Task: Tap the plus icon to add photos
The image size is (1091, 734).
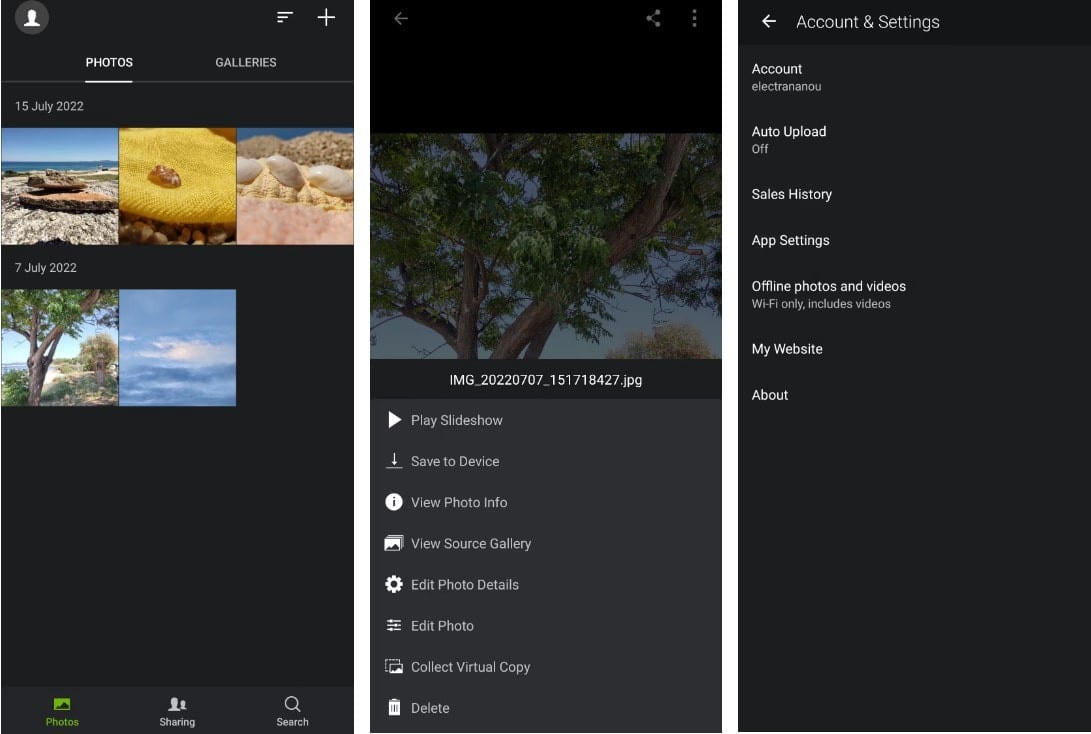Action: [326, 18]
